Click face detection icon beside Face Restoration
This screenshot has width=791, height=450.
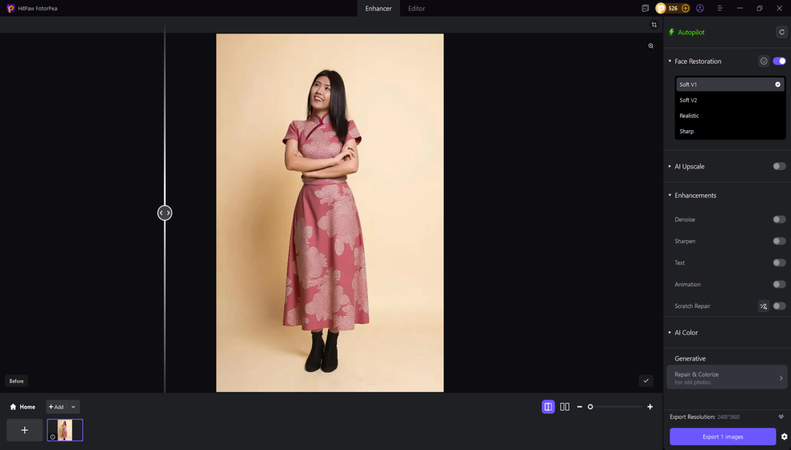coord(764,61)
